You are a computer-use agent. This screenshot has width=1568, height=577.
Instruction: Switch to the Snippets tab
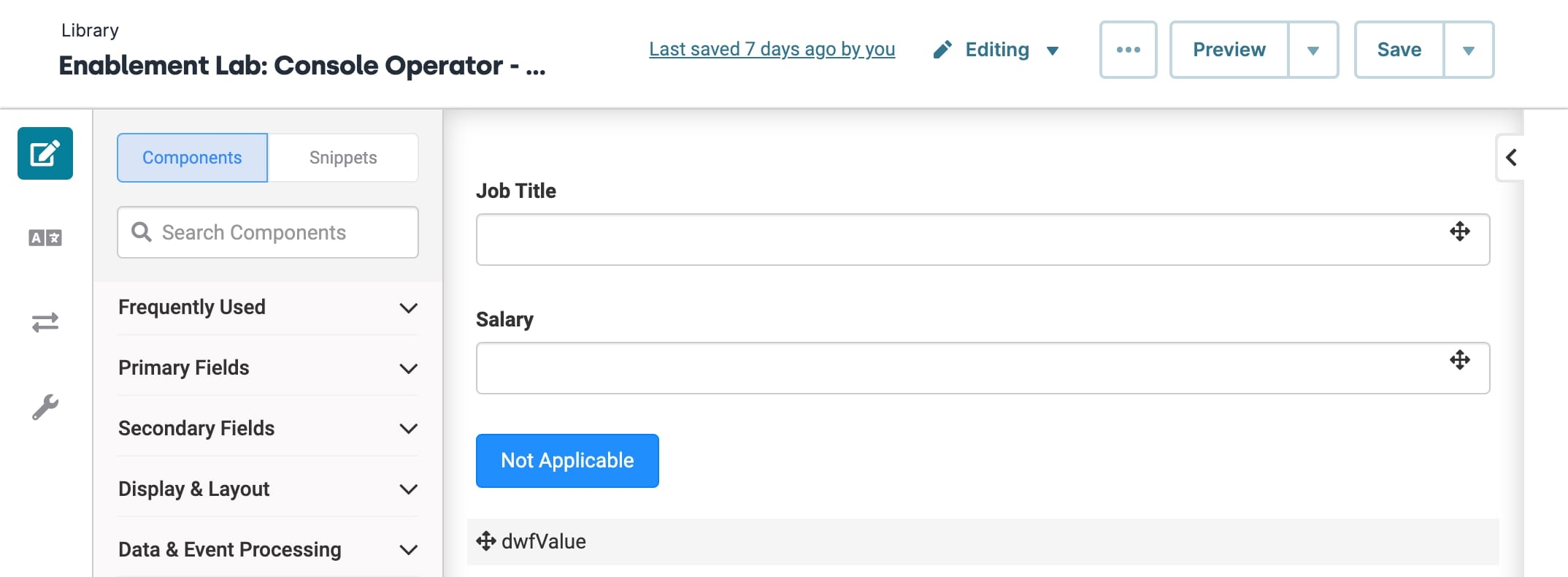click(343, 158)
